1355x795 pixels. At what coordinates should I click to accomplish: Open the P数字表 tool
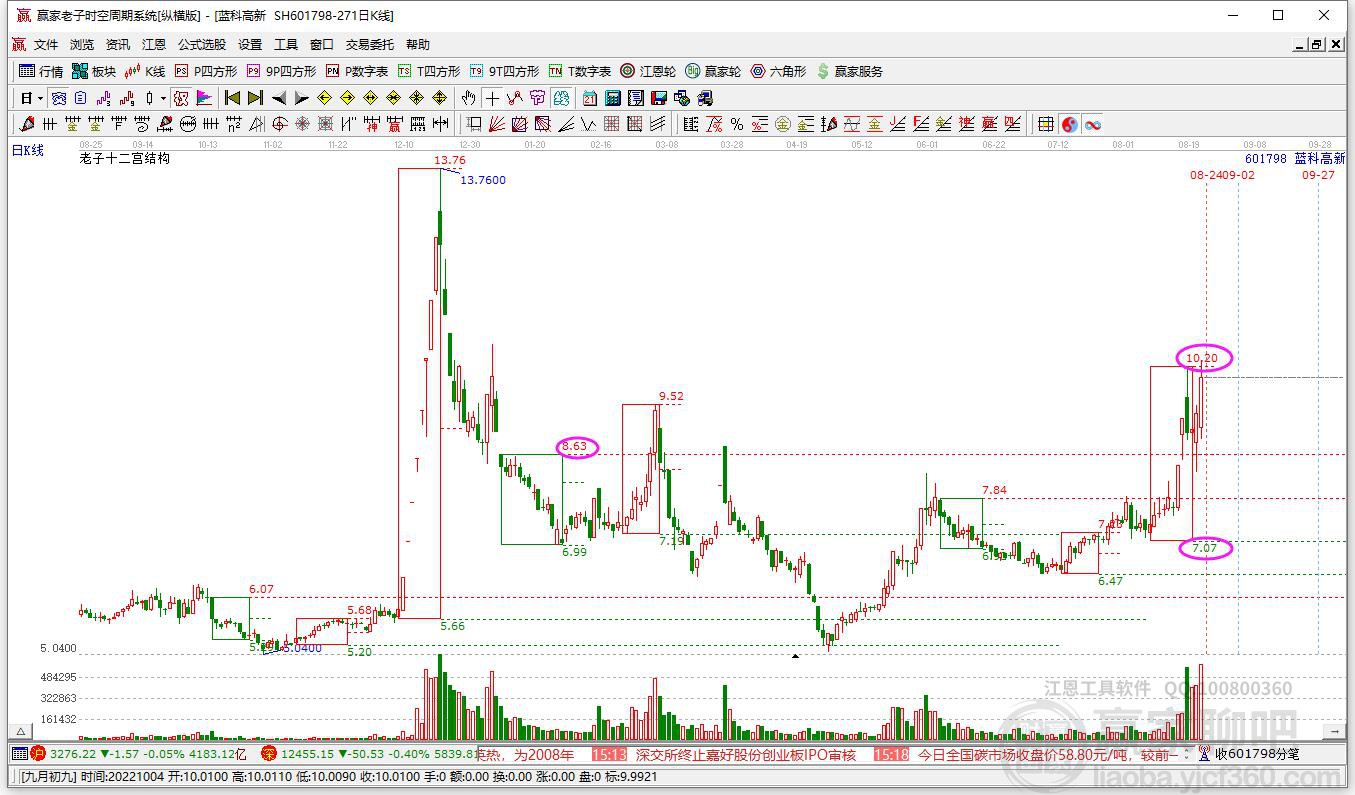tap(357, 71)
